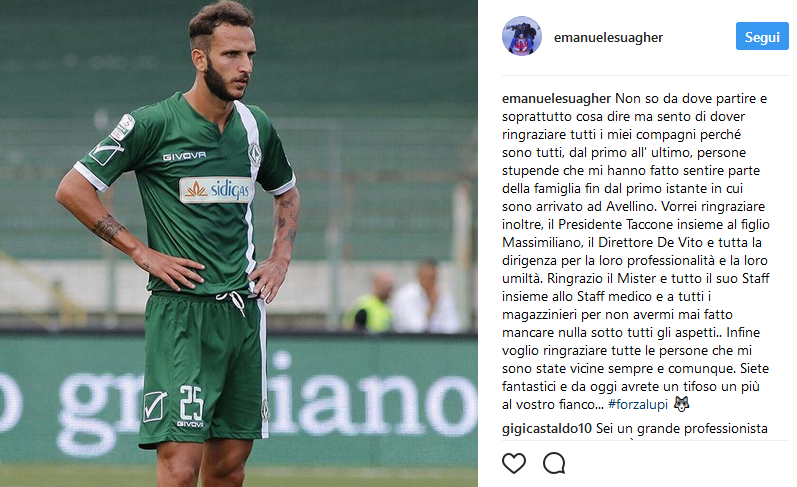This screenshot has height=487, width=797.
Task: Open the #forzalupi hashtag
Action: (638, 405)
